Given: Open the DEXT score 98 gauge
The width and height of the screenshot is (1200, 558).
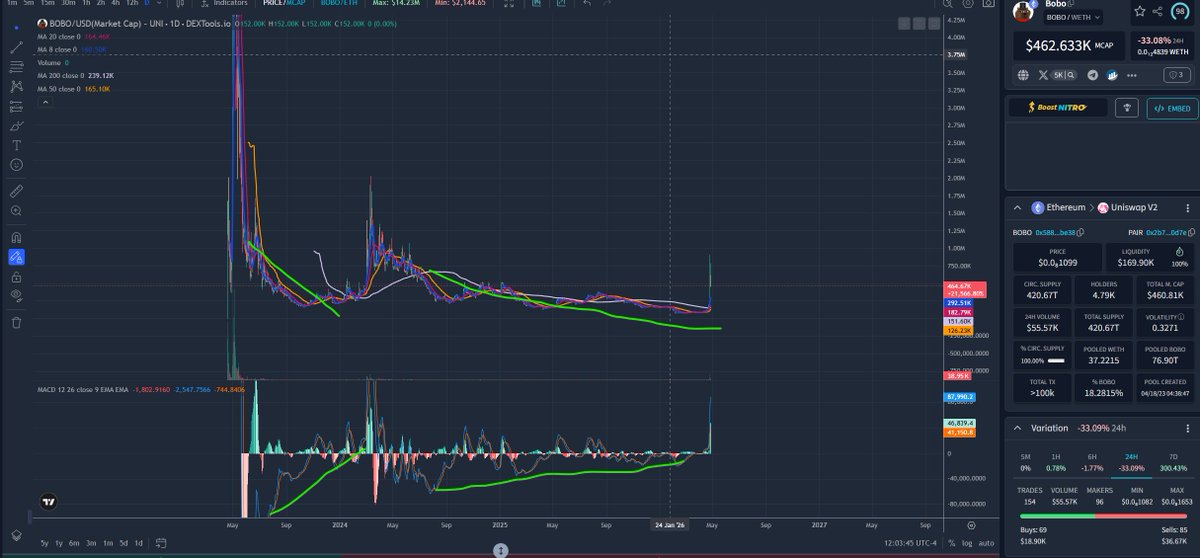Looking at the screenshot, I should point(1181,11).
